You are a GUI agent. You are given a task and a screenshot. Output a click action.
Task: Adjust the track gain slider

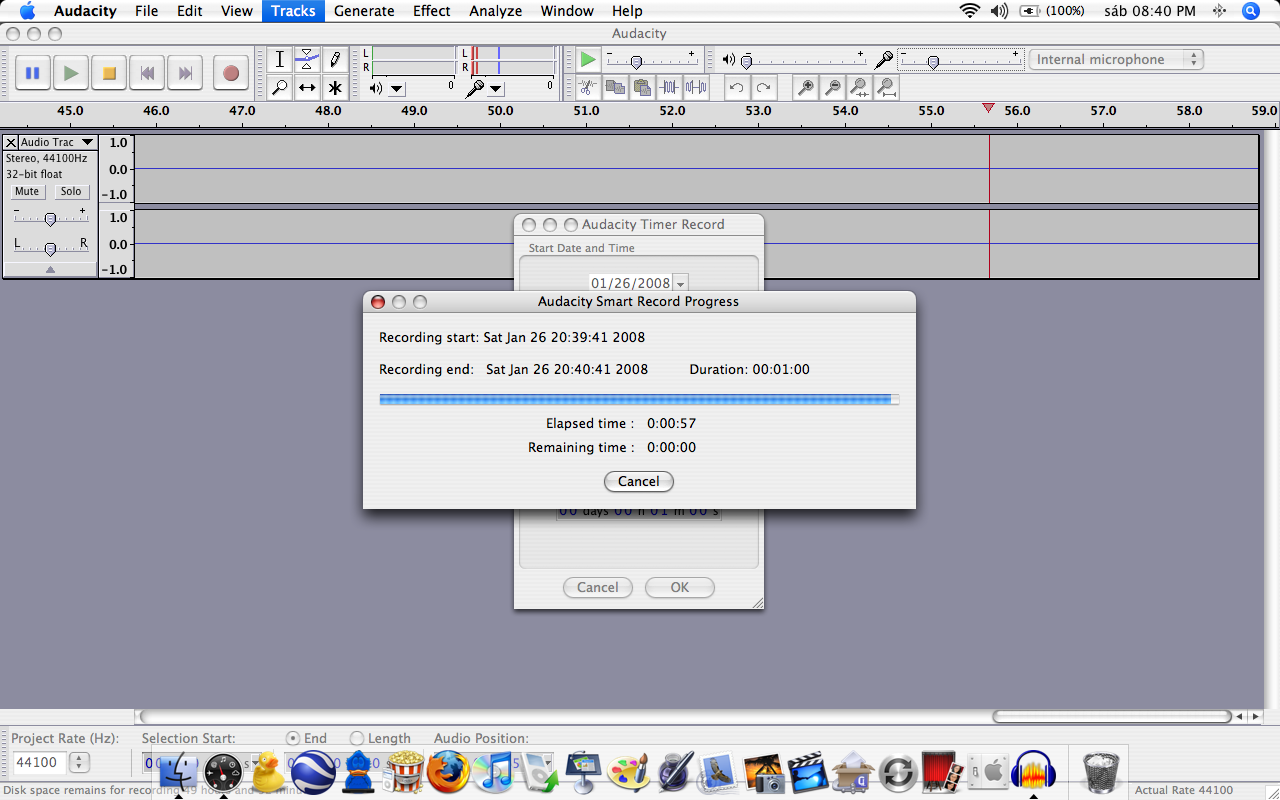point(50,219)
